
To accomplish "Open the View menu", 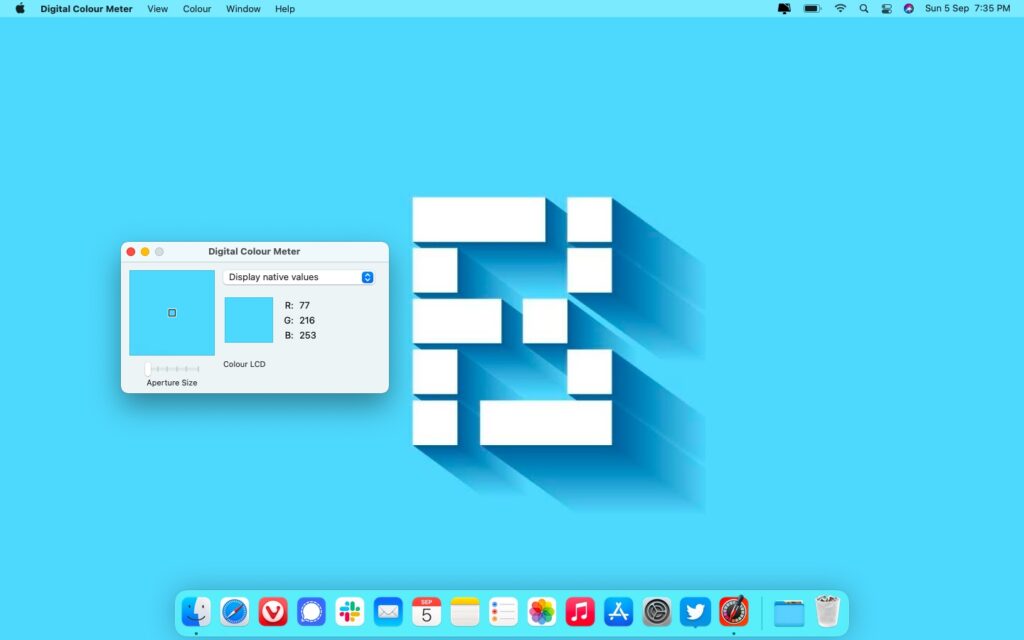I will [x=157, y=9].
